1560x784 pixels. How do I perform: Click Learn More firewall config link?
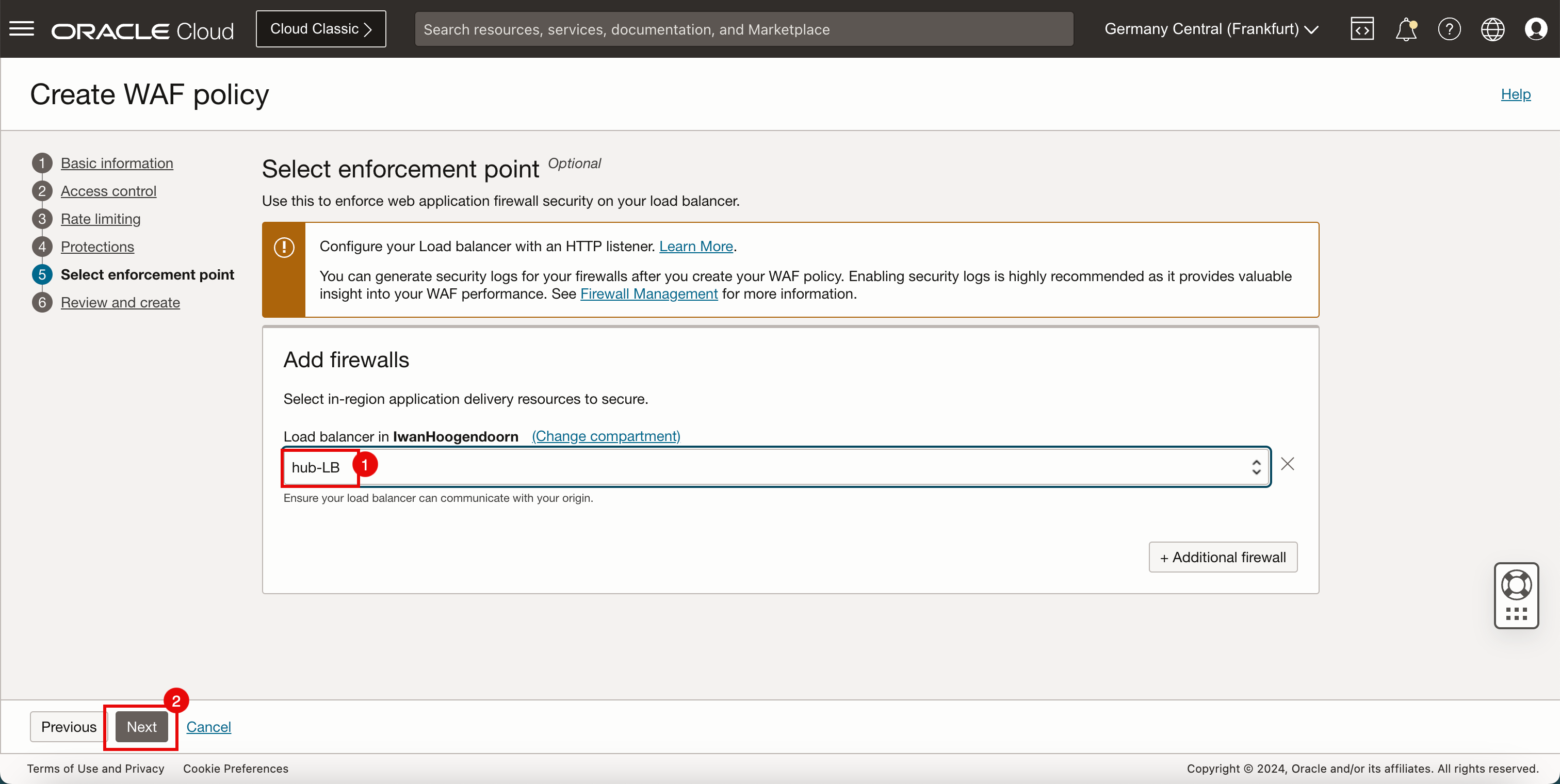click(696, 245)
